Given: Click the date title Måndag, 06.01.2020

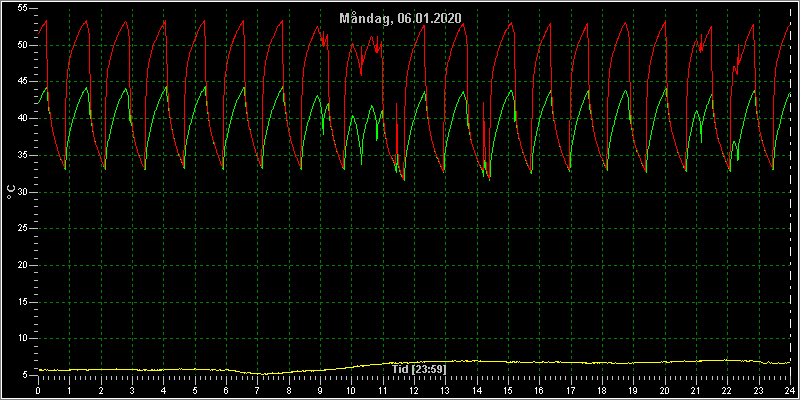Looking at the screenshot, I should coord(401,18).
